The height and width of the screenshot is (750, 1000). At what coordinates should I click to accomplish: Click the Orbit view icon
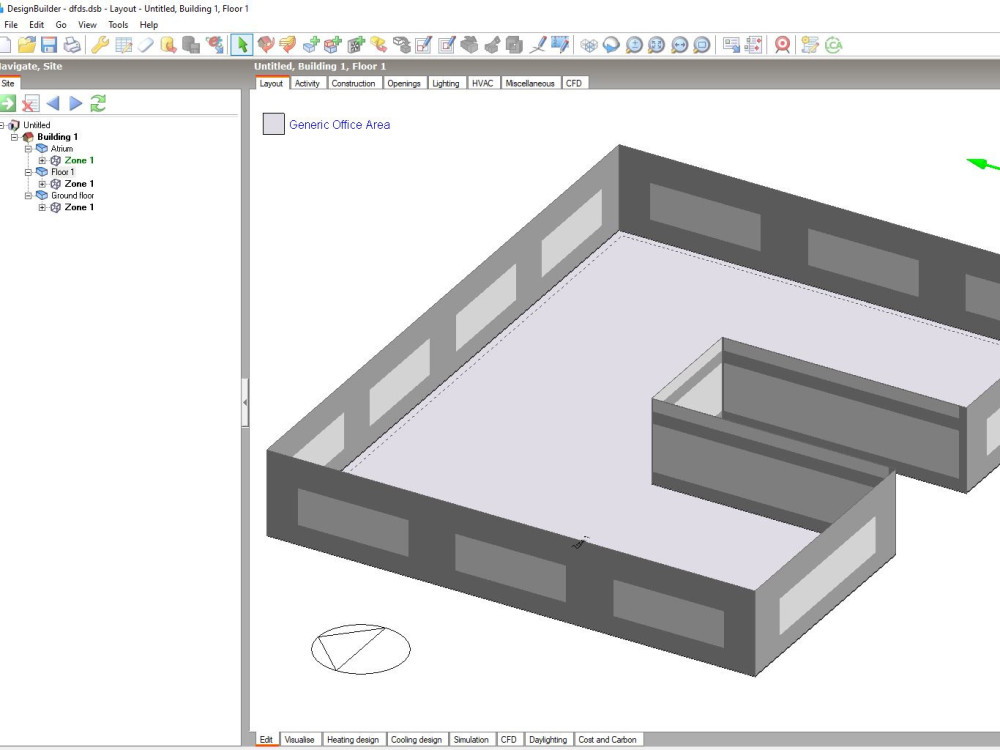point(611,45)
